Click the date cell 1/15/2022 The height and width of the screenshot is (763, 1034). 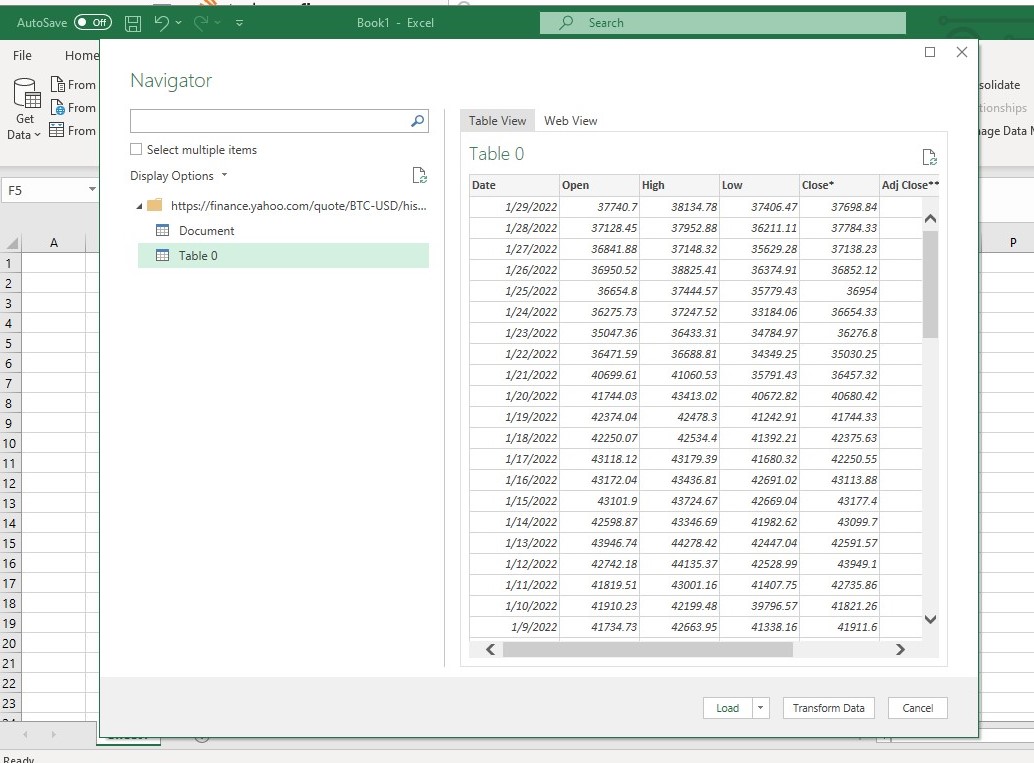pos(514,501)
